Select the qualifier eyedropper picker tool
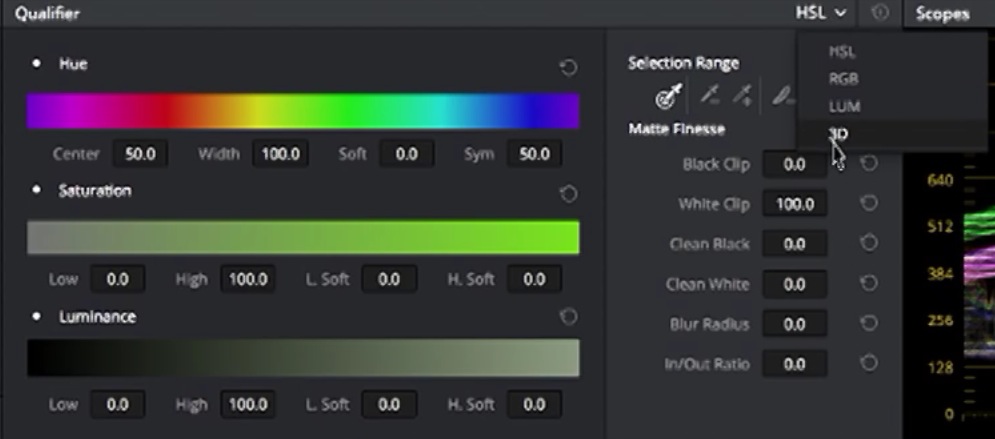The width and height of the screenshot is (995, 439). coord(667,96)
